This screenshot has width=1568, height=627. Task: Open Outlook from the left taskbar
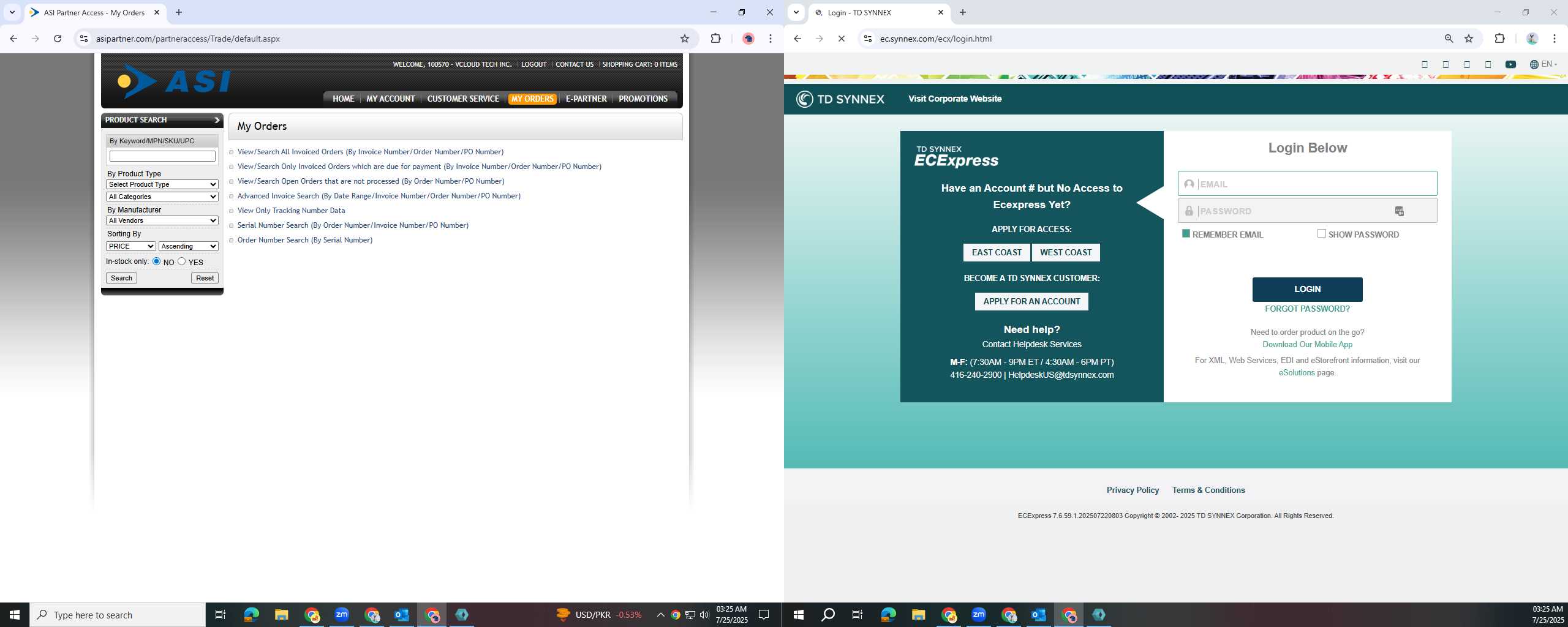click(402, 614)
